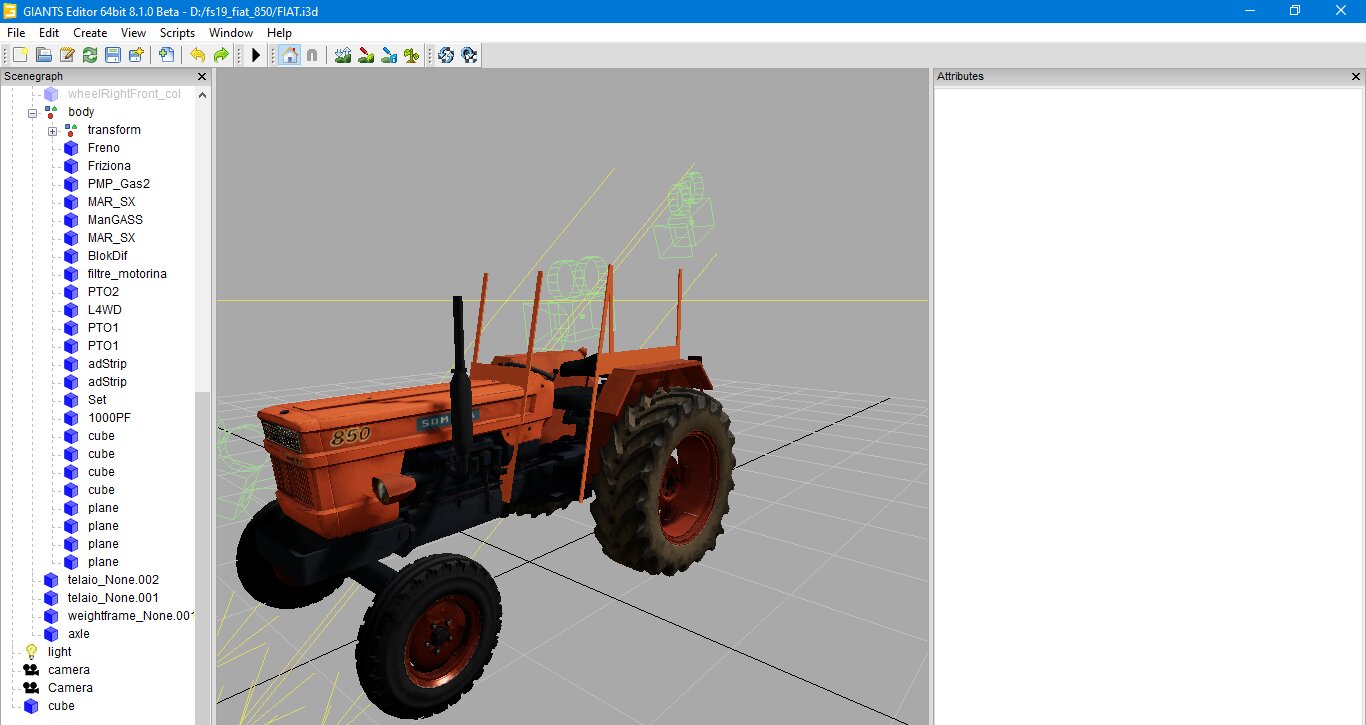Click the green Reload arrows icon
The image size is (1366, 725).
90,55
